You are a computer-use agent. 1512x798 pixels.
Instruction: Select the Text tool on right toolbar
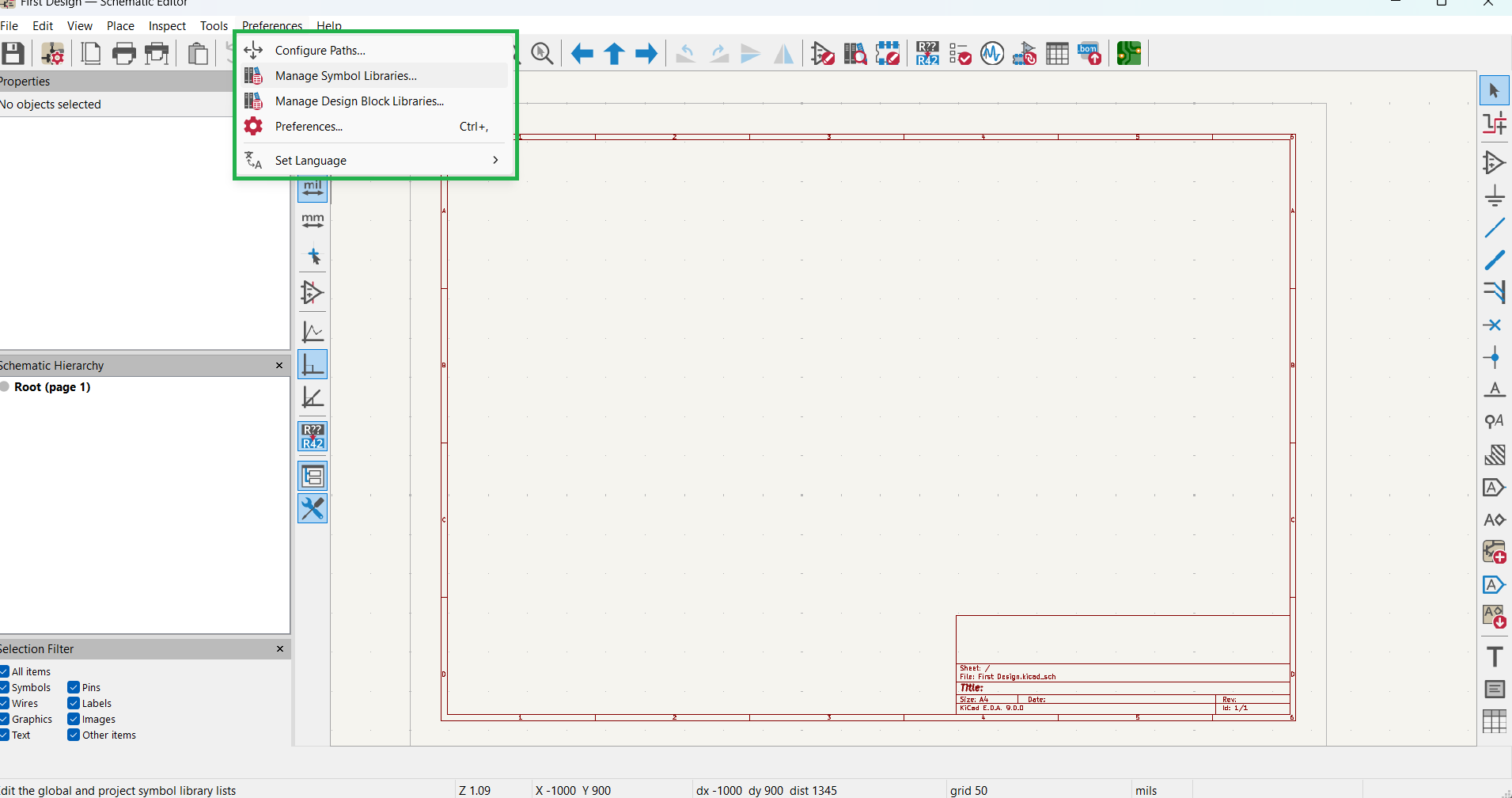tap(1495, 656)
